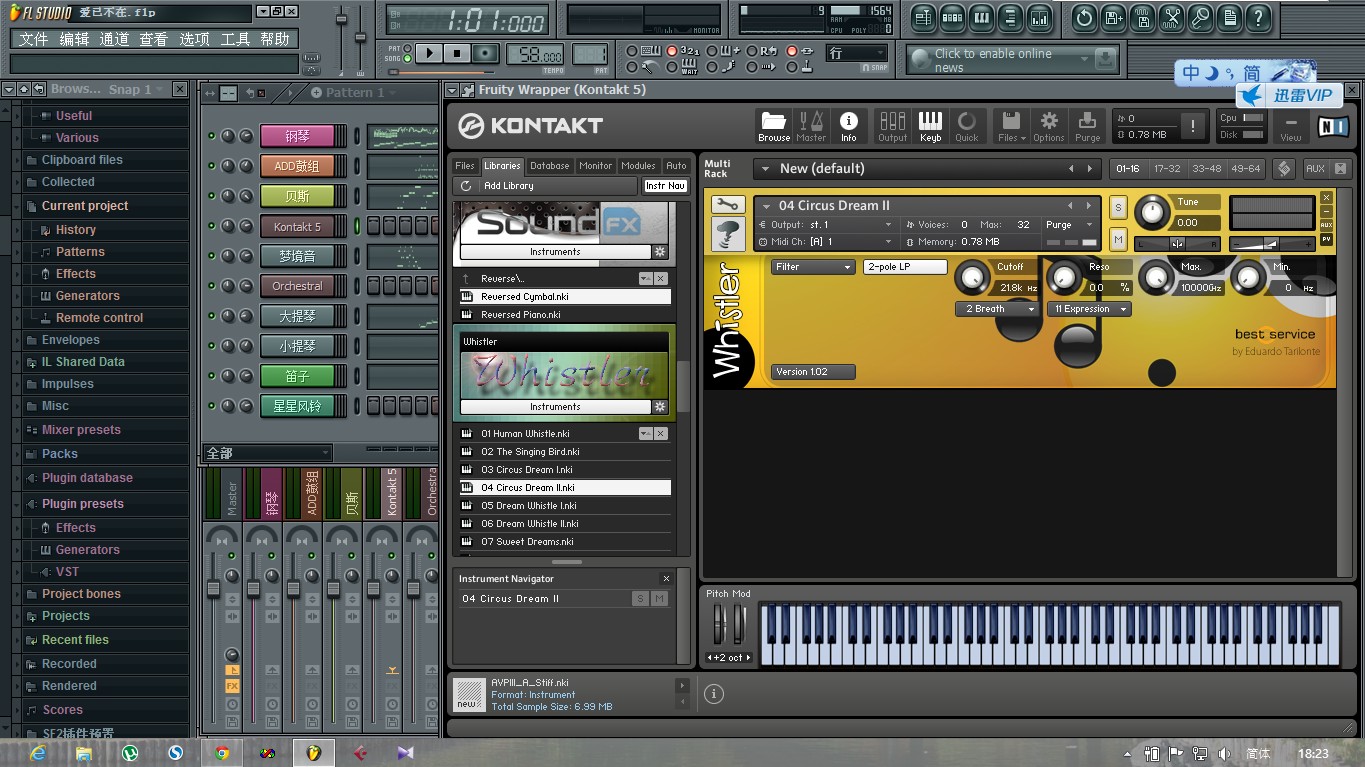This screenshot has height=767, width=1365.
Task: Open FL Studio piano roll icon
Action: 981,17
